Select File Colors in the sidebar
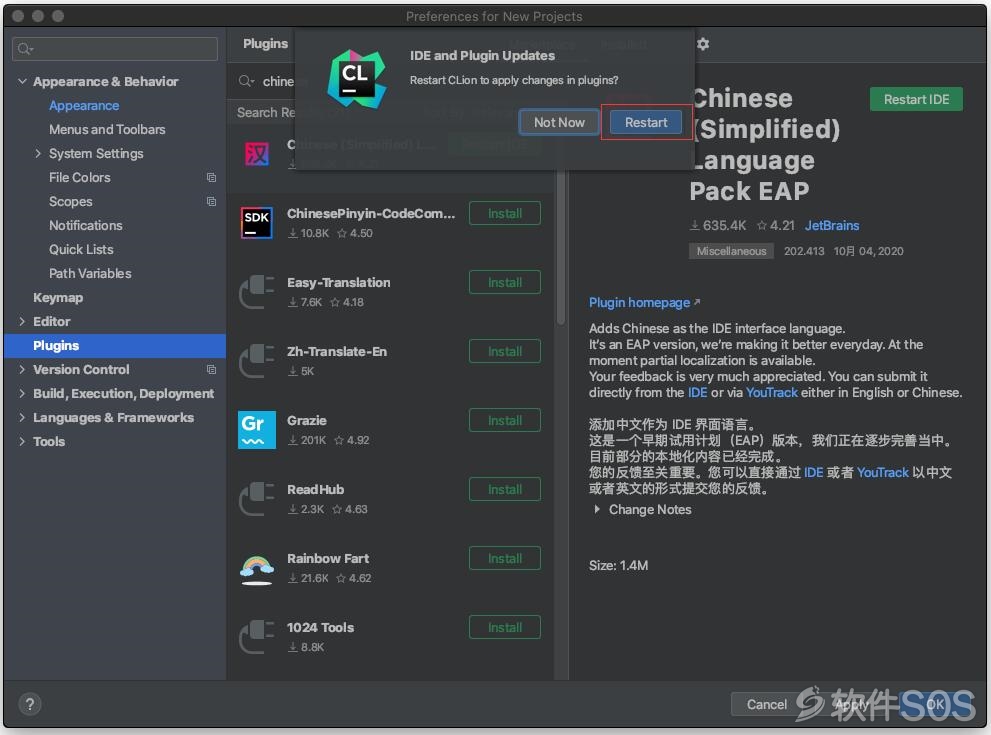The height and width of the screenshot is (735, 991). [x=80, y=178]
